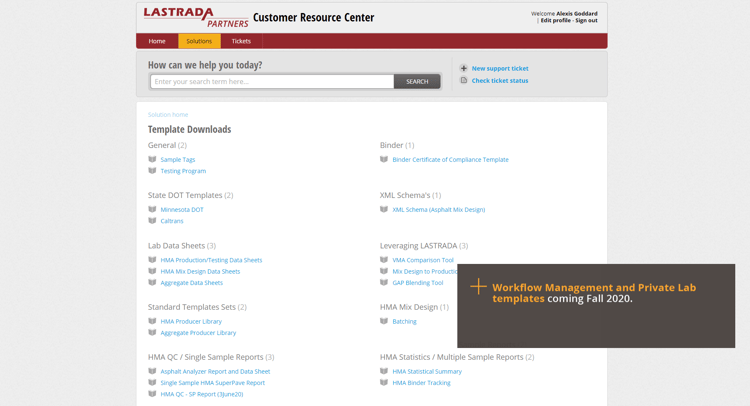The image size is (750, 406).
Task: Open HMA Statistical Summary article
Action: point(427,372)
